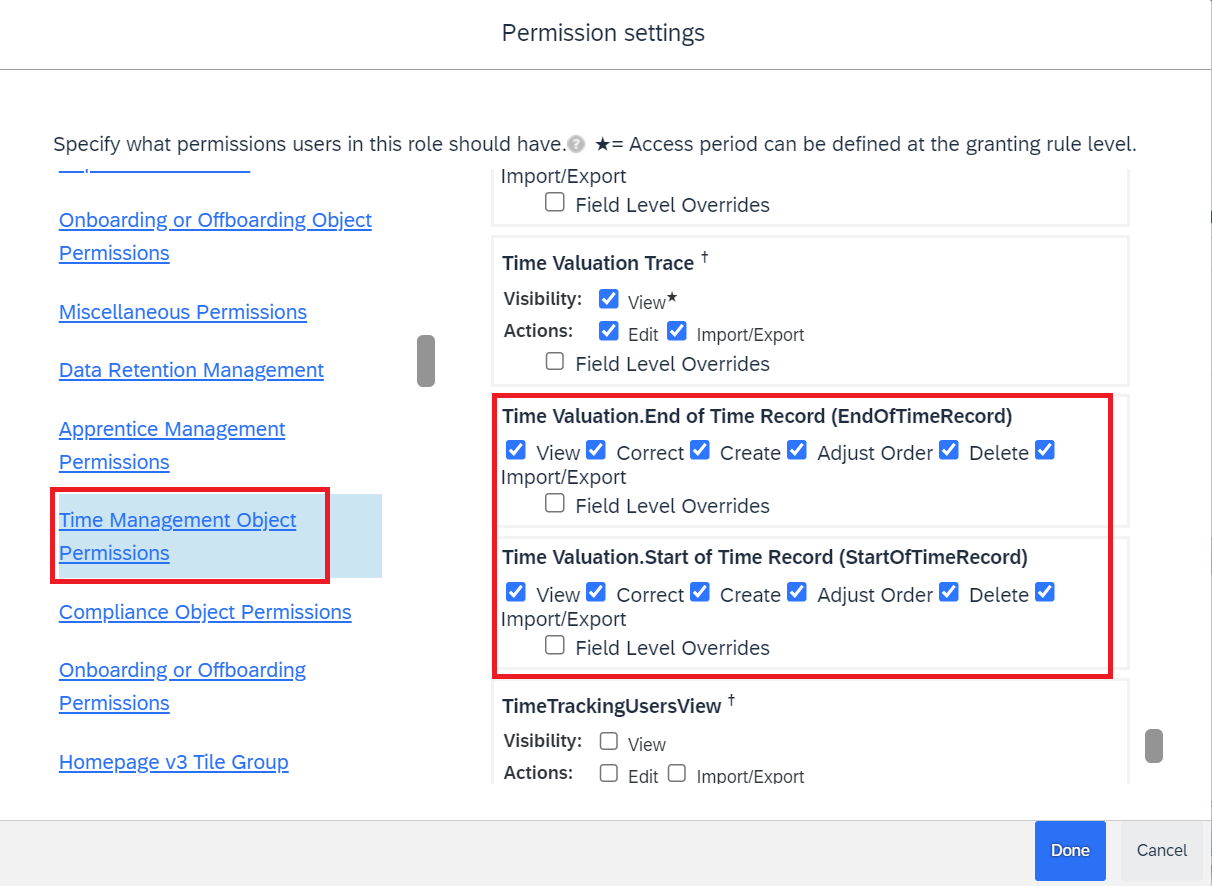1212x886 pixels.
Task: Open Homepage v3 Tile Group link
Action: 174,761
